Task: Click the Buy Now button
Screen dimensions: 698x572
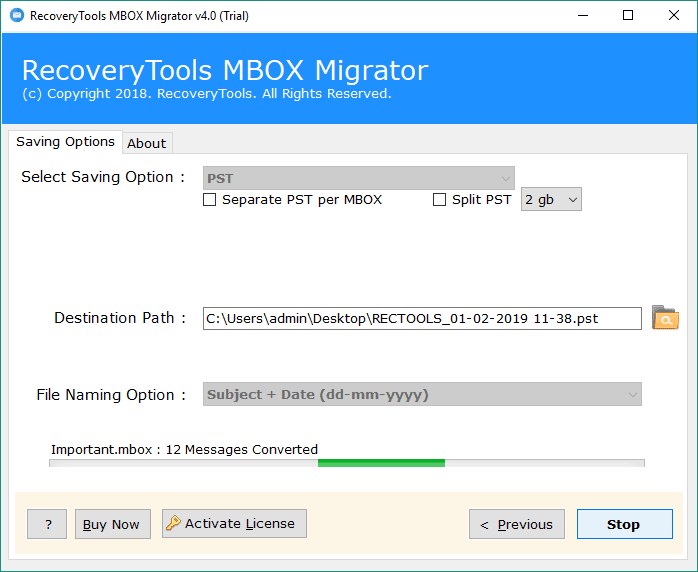Action: click(113, 524)
